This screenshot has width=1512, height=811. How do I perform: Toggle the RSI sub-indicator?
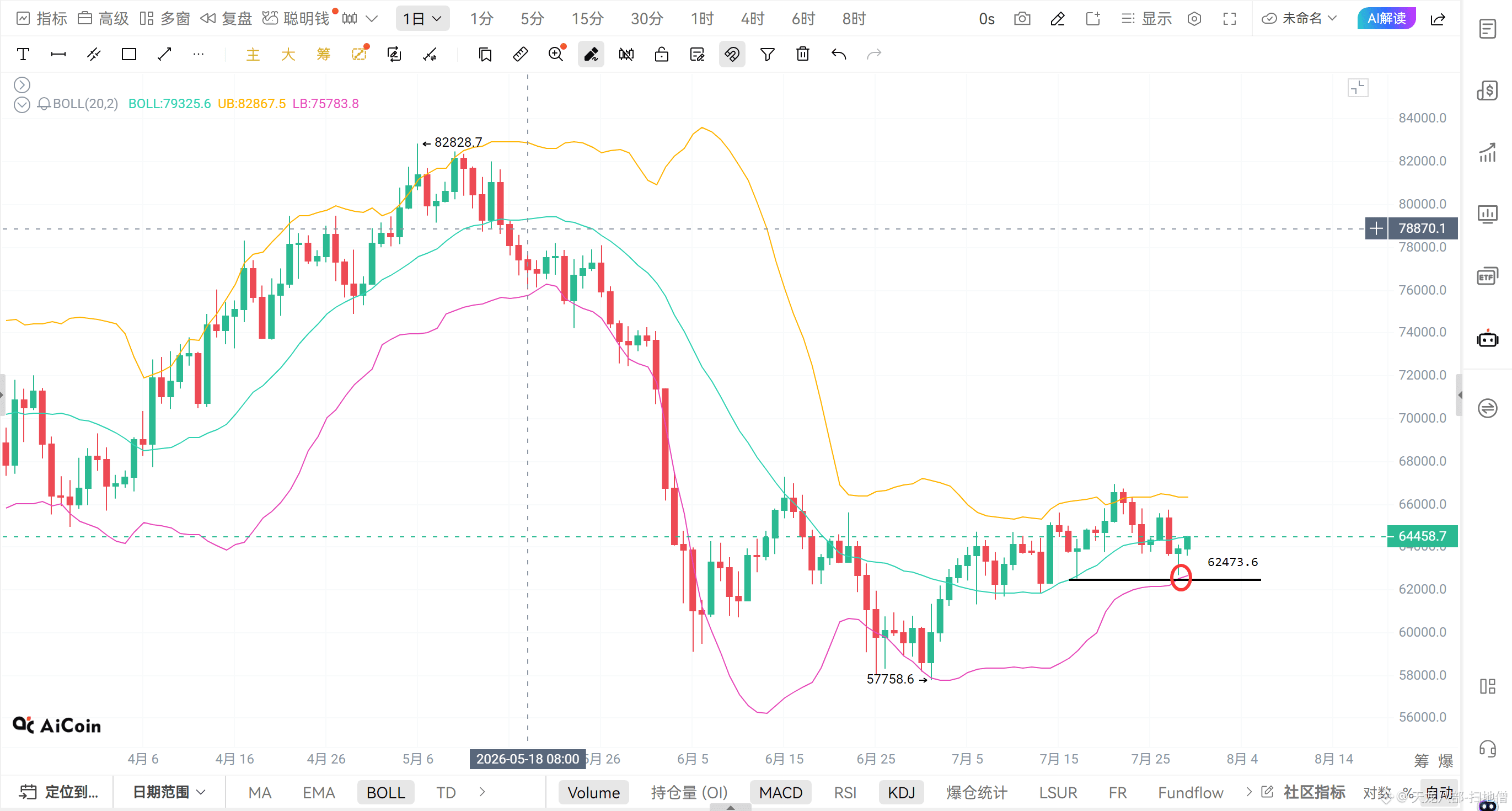point(845,792)
